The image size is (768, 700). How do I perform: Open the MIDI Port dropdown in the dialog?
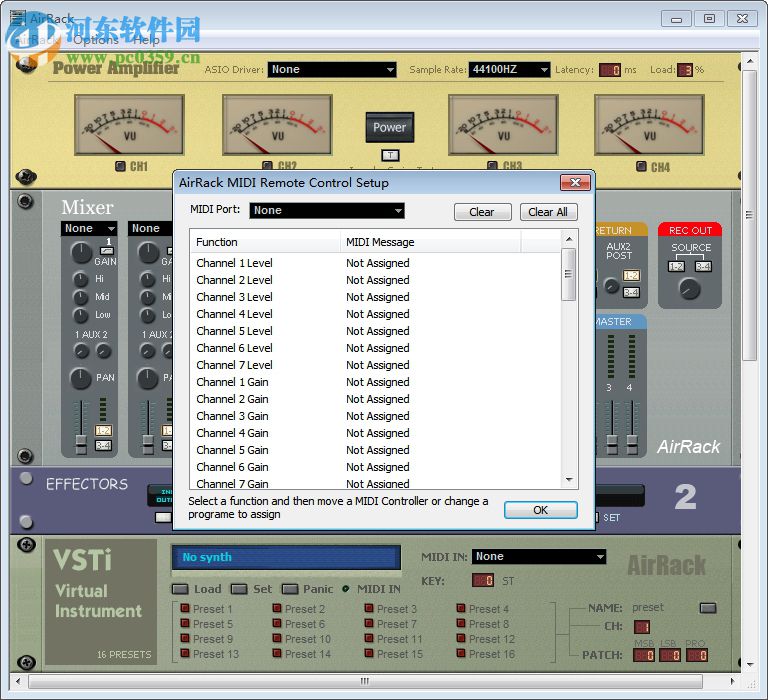coord(327,211)
